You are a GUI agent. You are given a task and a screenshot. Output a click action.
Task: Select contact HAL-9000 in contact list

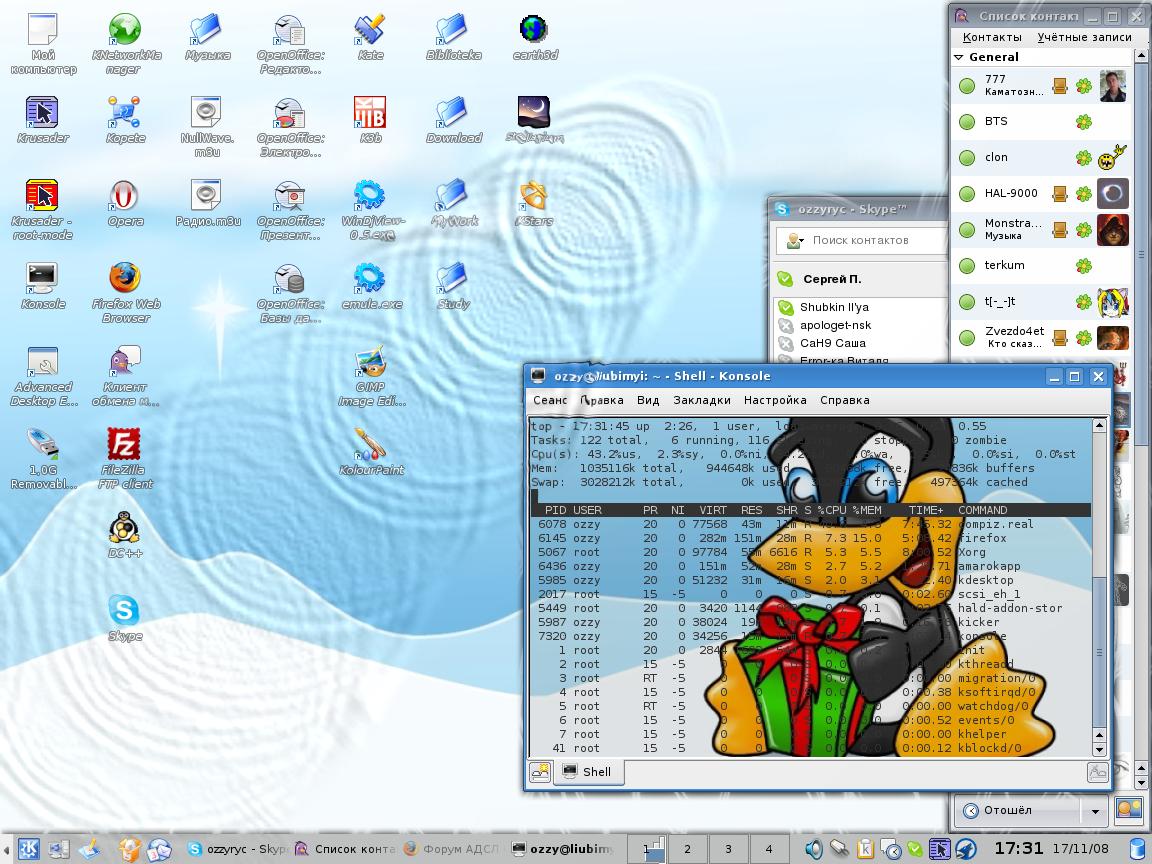pyautogui.click(x=1041, y=193)
